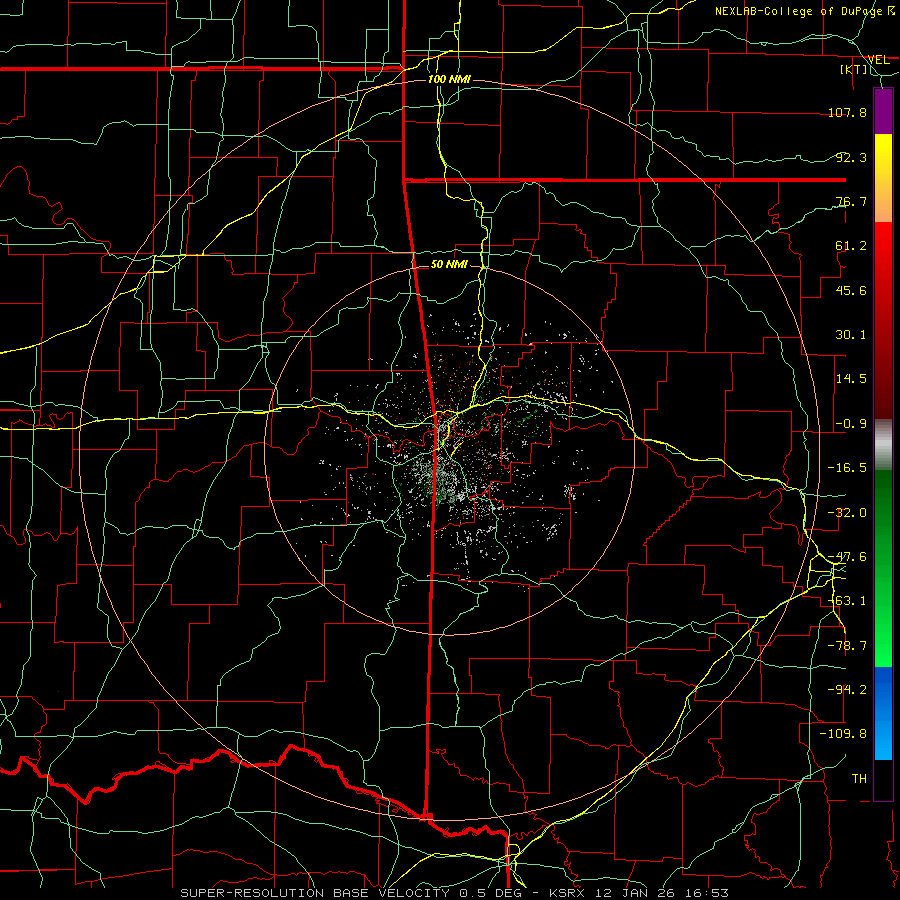Screen dimensions: 900x900
Task: Click the gray near-zero segment of color bar
Action: coord(883,445)
